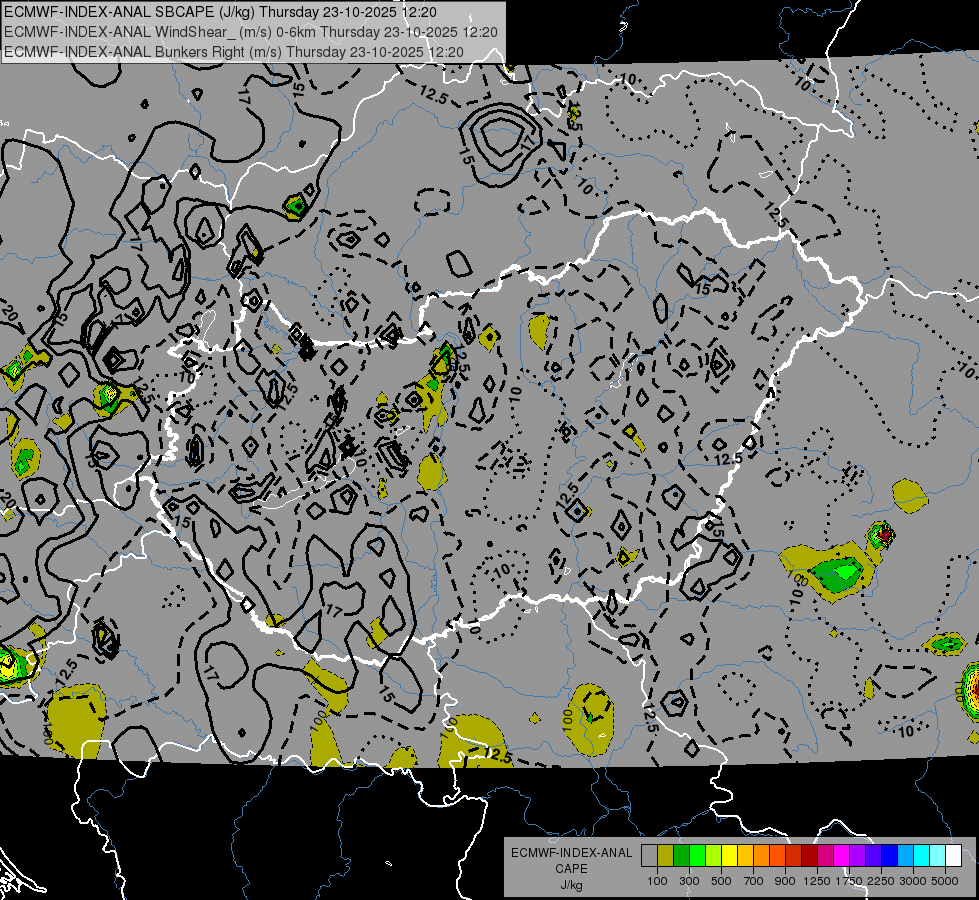
Task: Click the gray swatch in CAPE legend
Action: pyautogui.click(x=649, y=855)
